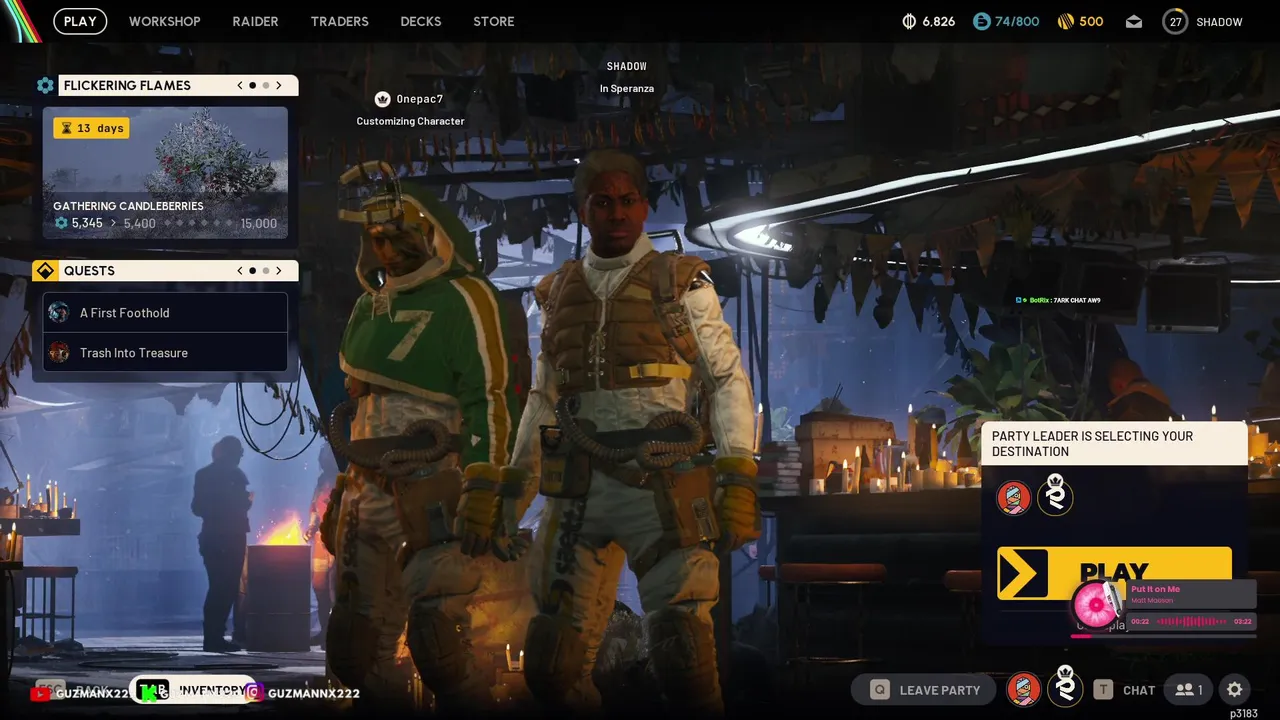Click the red masked avatar in party panel
The height and width of the screenshot is (720, 1280).
coord(1014,497)
